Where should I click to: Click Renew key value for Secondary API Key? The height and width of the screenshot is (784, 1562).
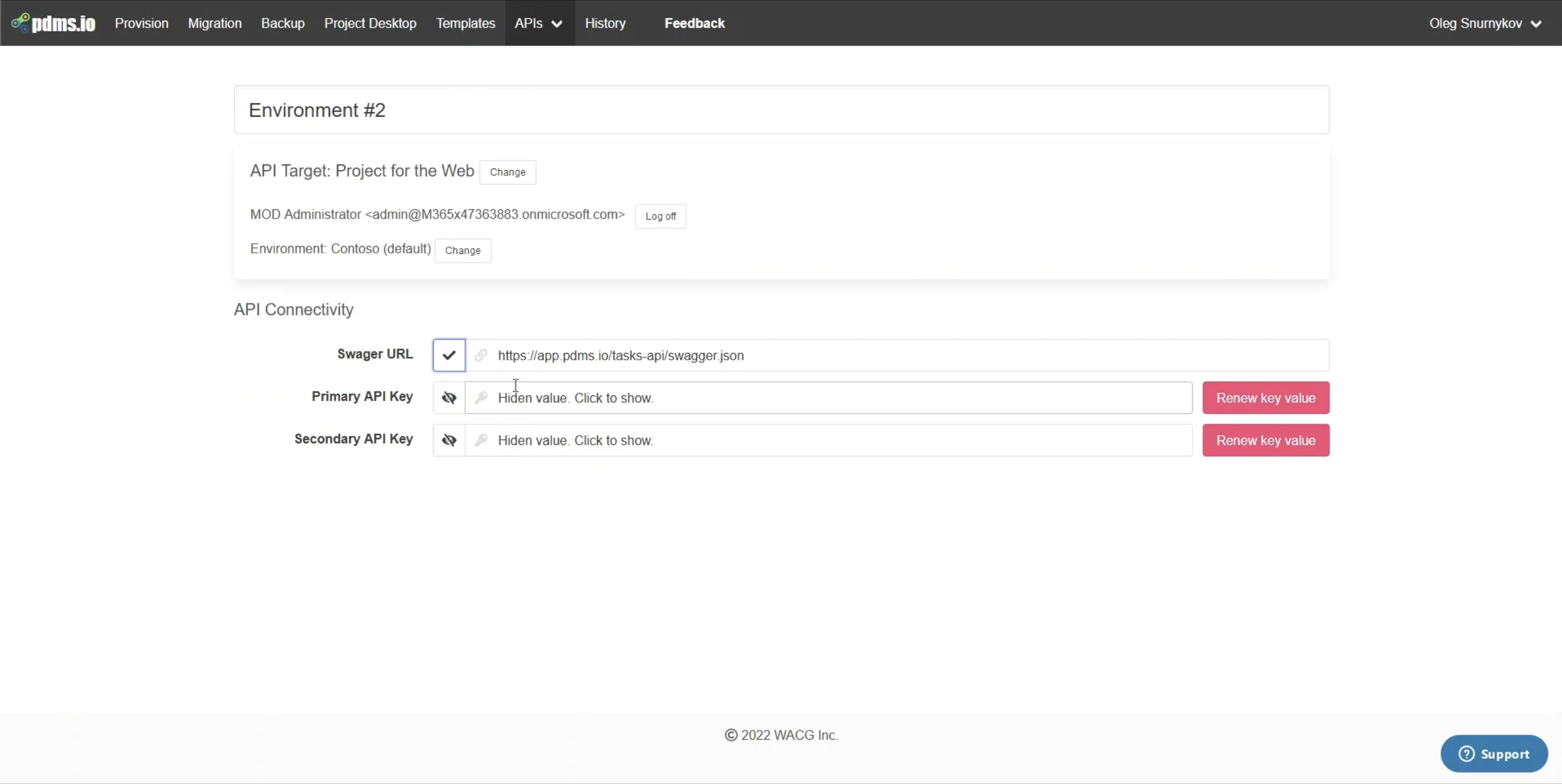(x=1266, y=440)
